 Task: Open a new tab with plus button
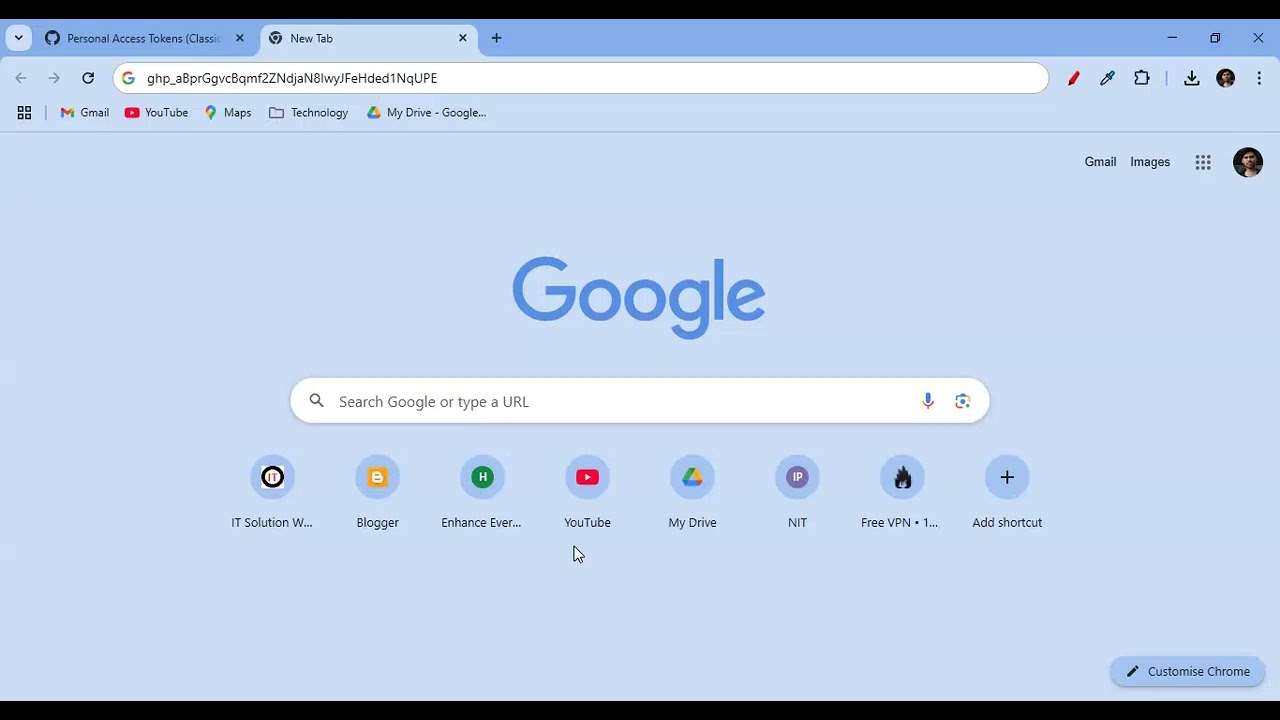coord(497,38)
